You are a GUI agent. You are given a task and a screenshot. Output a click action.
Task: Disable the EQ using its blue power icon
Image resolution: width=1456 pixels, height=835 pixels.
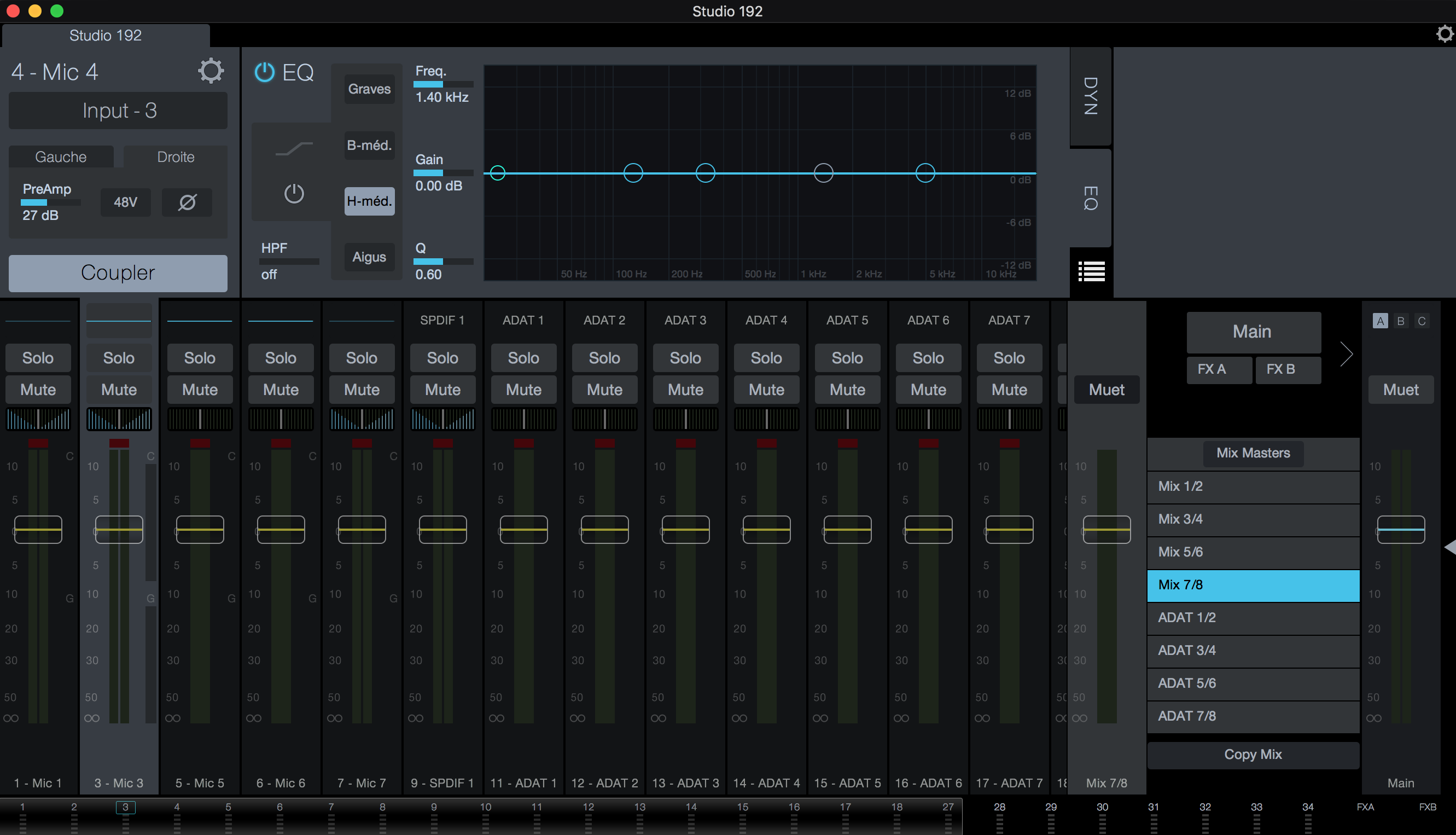(264, 73)
